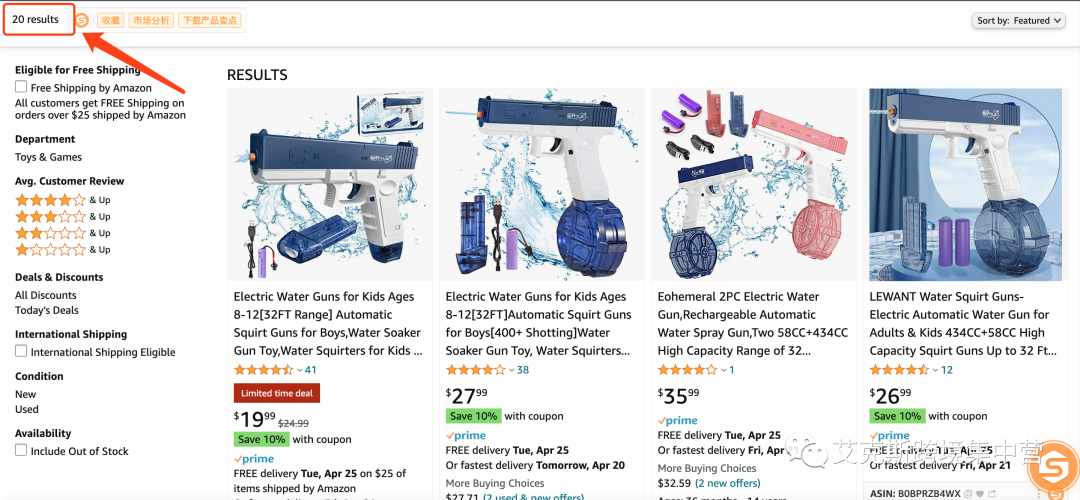Click the orange S extension icon beside results count

82,21
